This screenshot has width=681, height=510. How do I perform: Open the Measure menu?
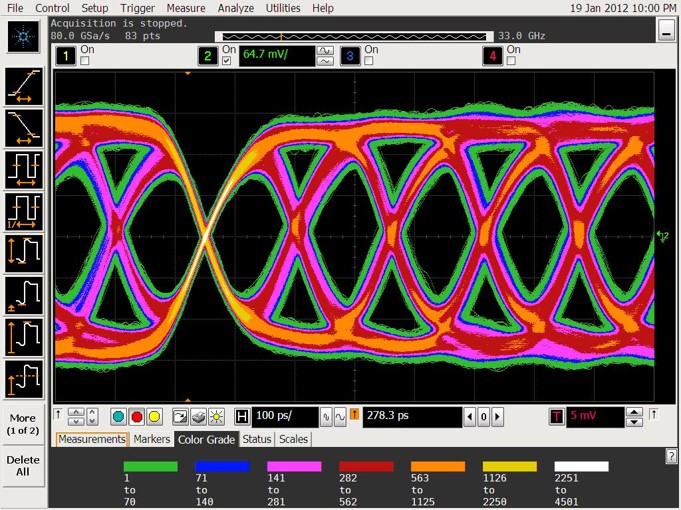[186, 8]
